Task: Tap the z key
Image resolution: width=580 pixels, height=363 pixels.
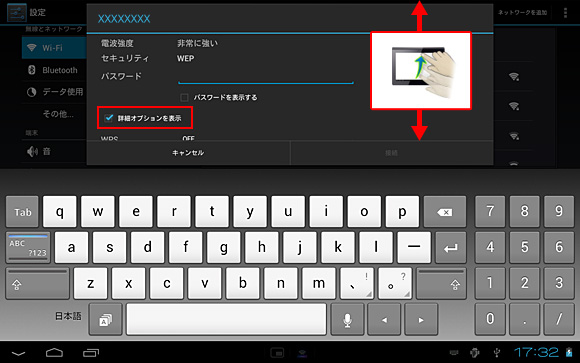Action: point(91,284)
